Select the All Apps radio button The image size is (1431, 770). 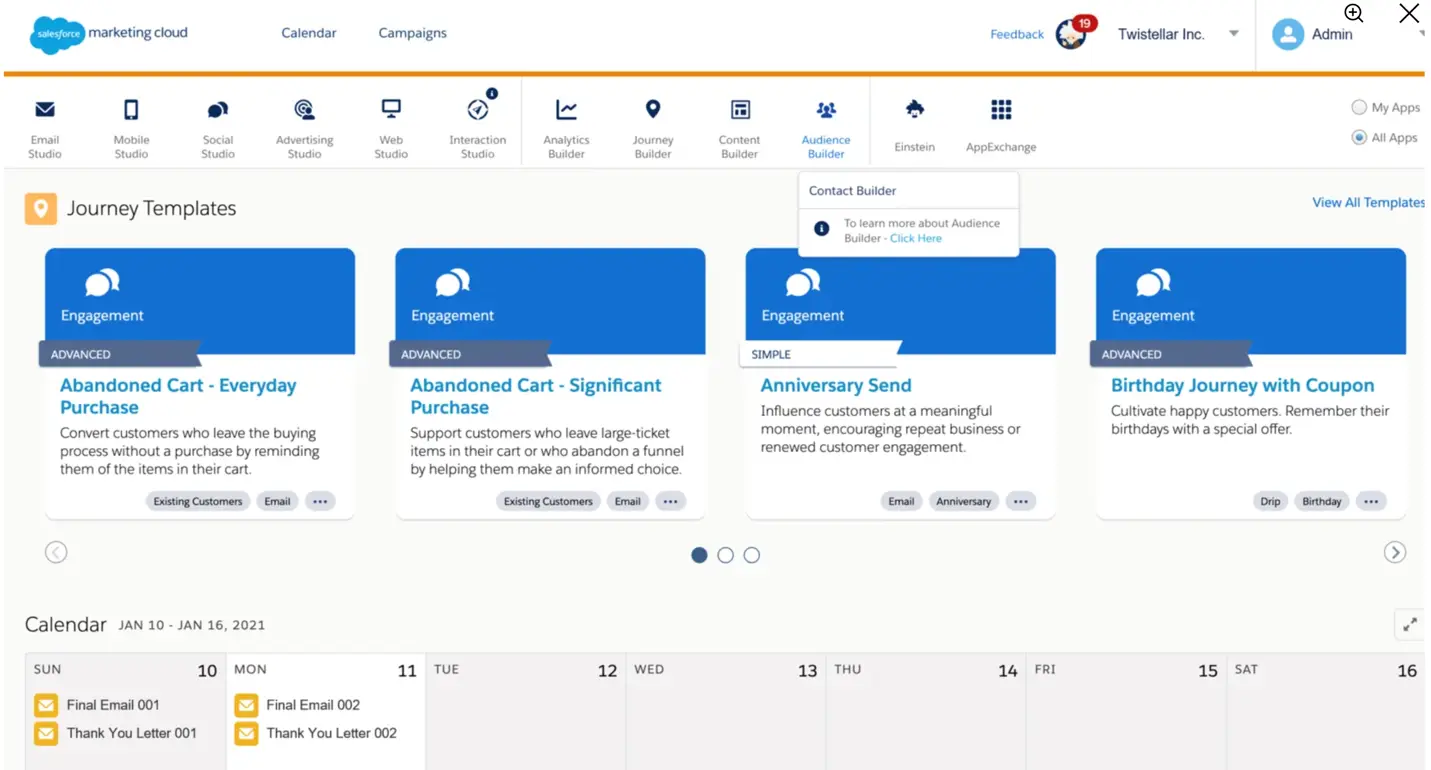coord(1359,137)
